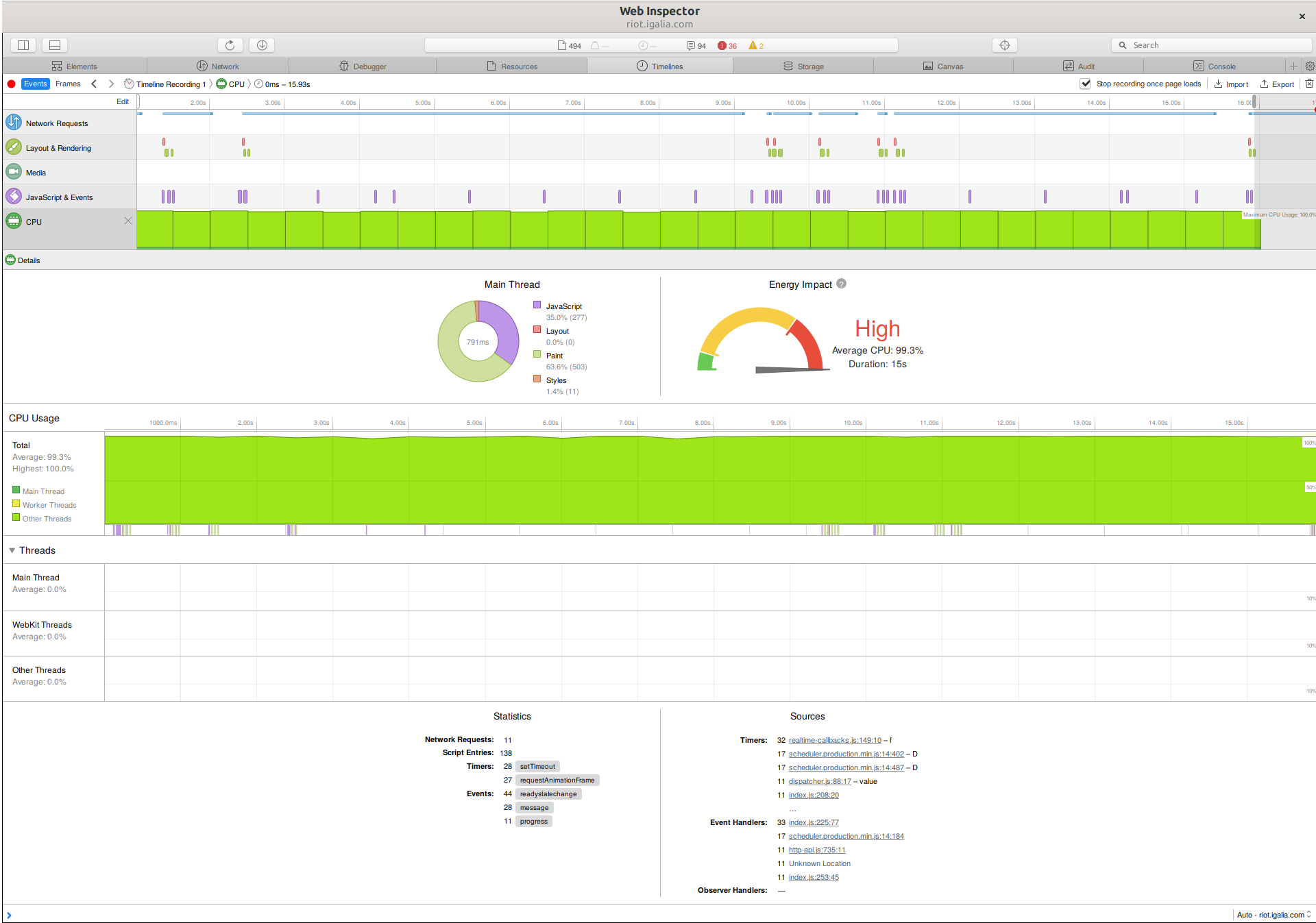Screen dimensions: 1316x923
Task: Click the Media timeline icon
Action: tap(14, 172)
